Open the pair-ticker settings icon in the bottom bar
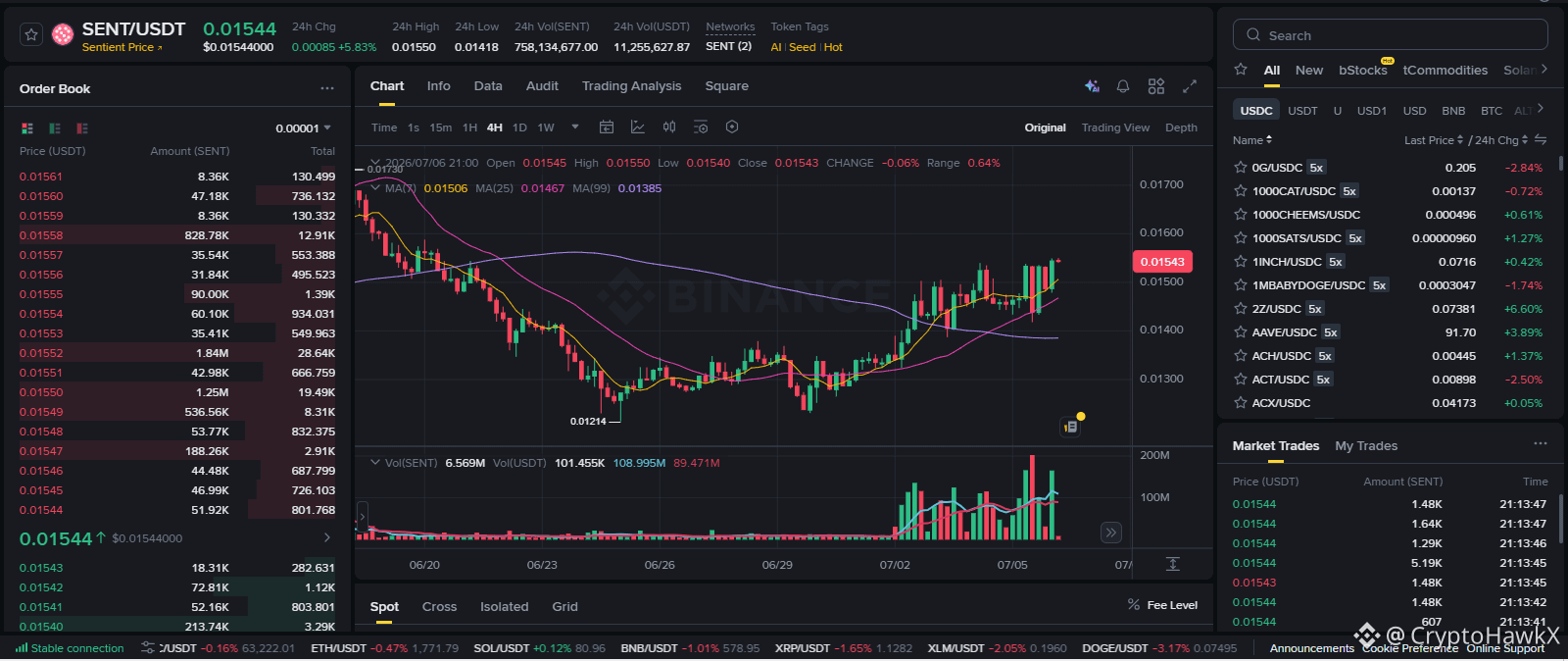Viewport: 1568px width, 661px height. pos(148,648)
